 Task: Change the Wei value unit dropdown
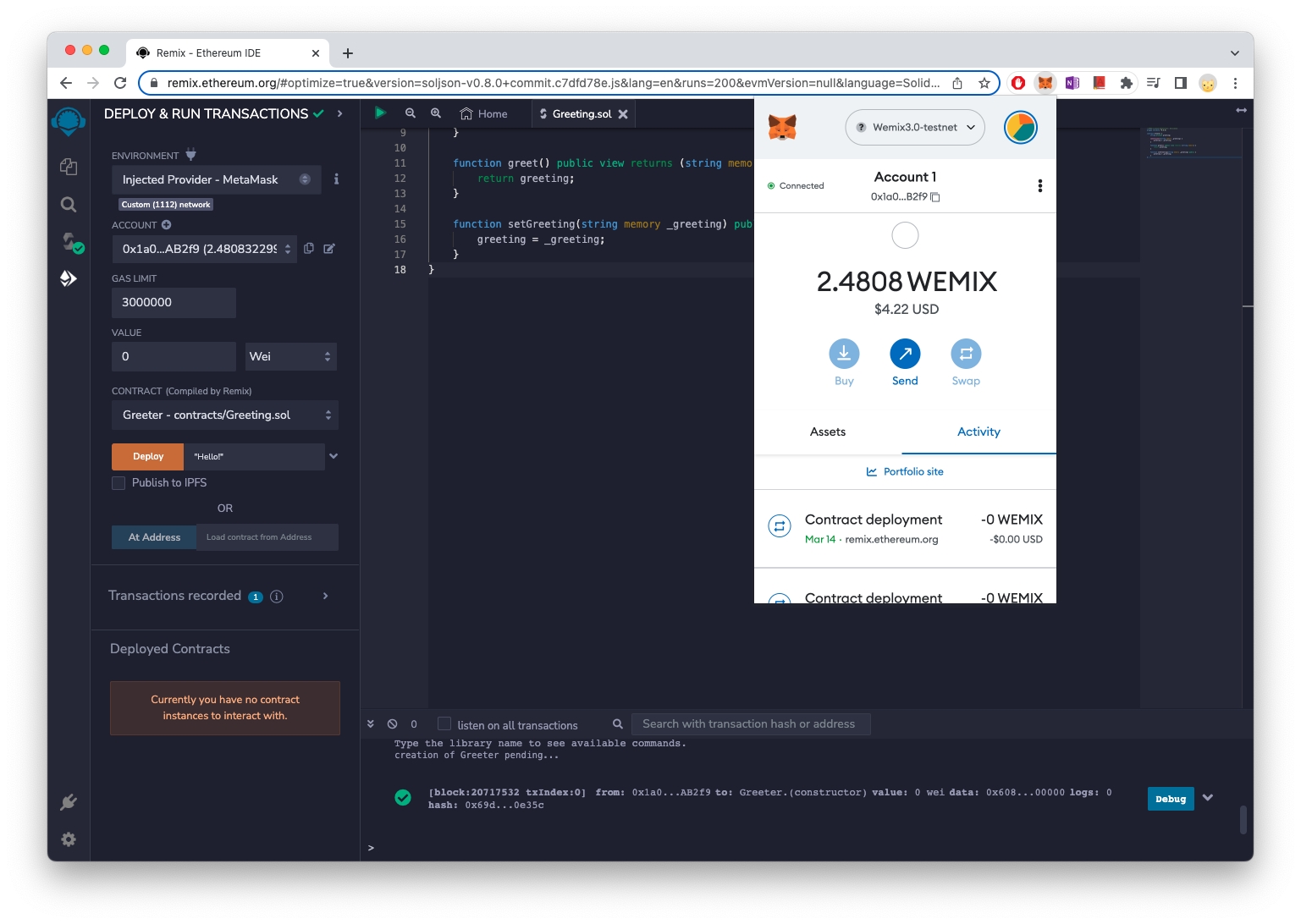click(290, 357)
